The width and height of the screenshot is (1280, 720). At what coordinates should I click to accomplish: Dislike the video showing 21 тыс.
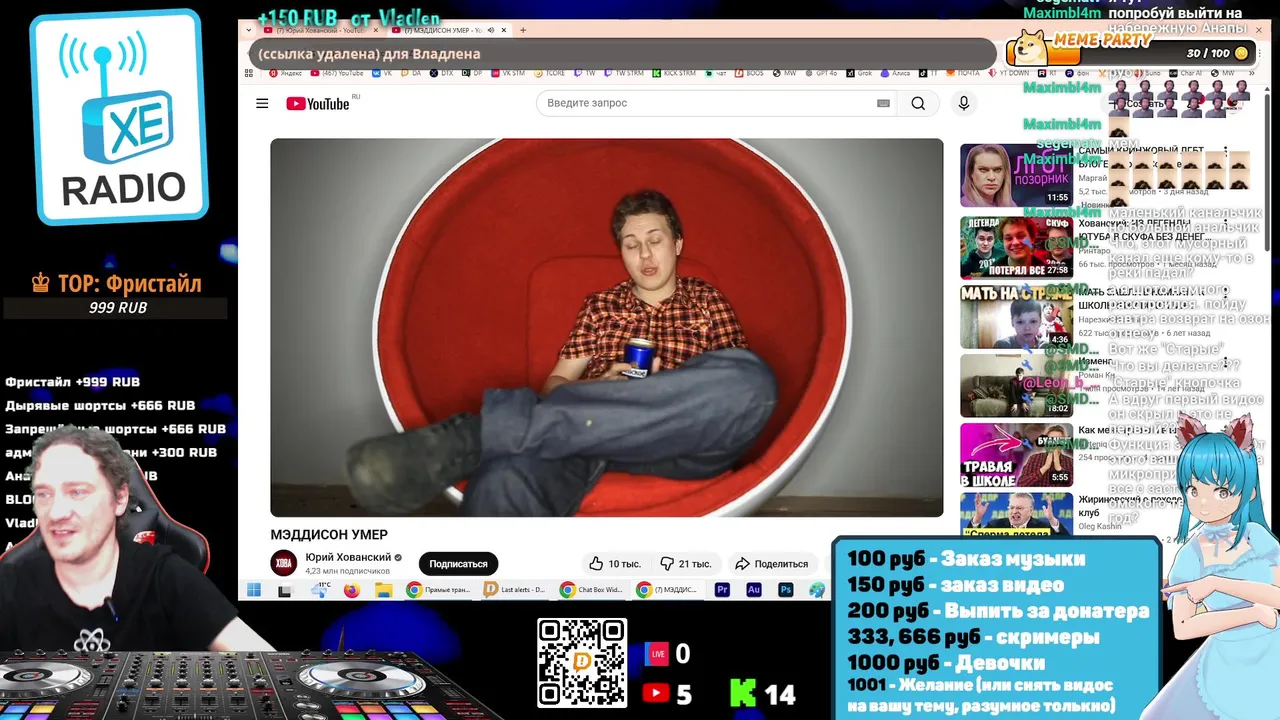click(685, 563)
